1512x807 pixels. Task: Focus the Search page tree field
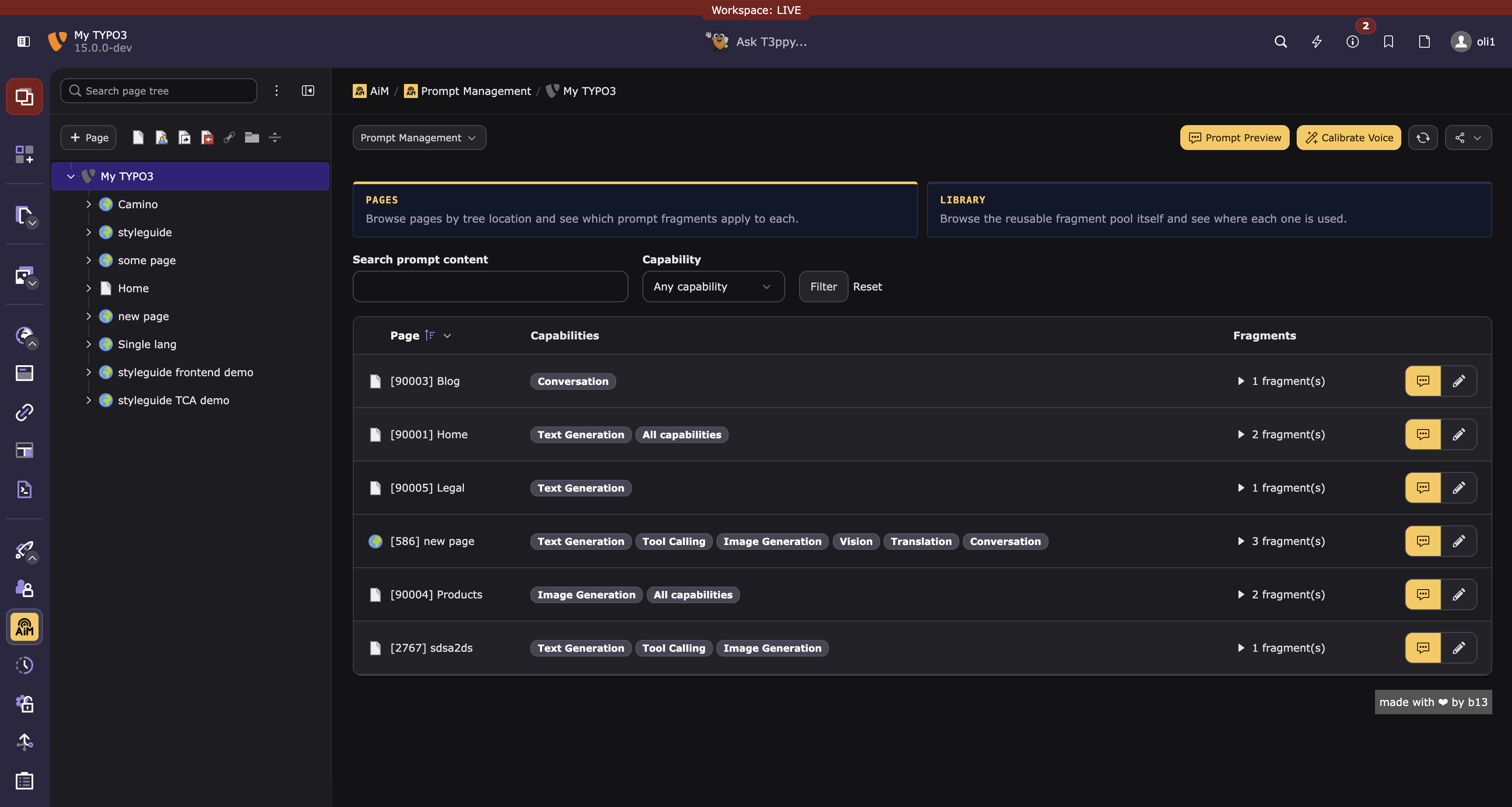[x=158, y=91]
